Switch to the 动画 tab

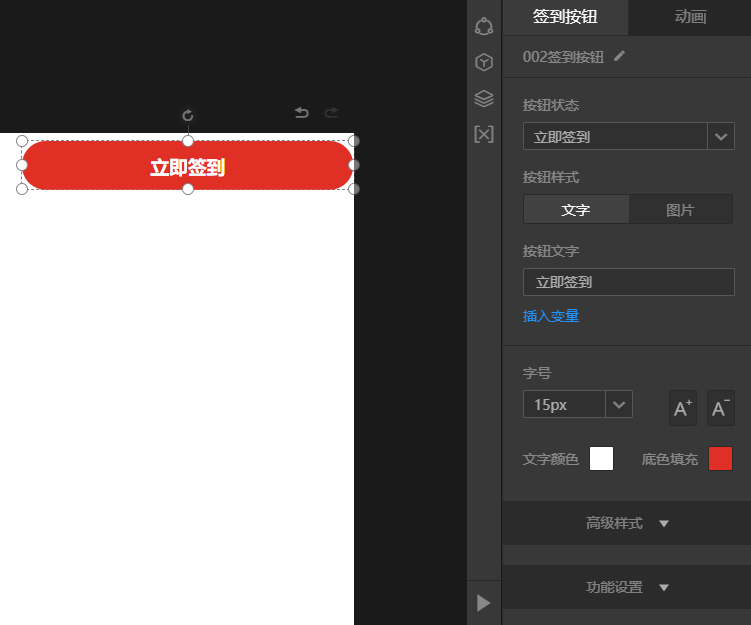(x=690, y=17)
